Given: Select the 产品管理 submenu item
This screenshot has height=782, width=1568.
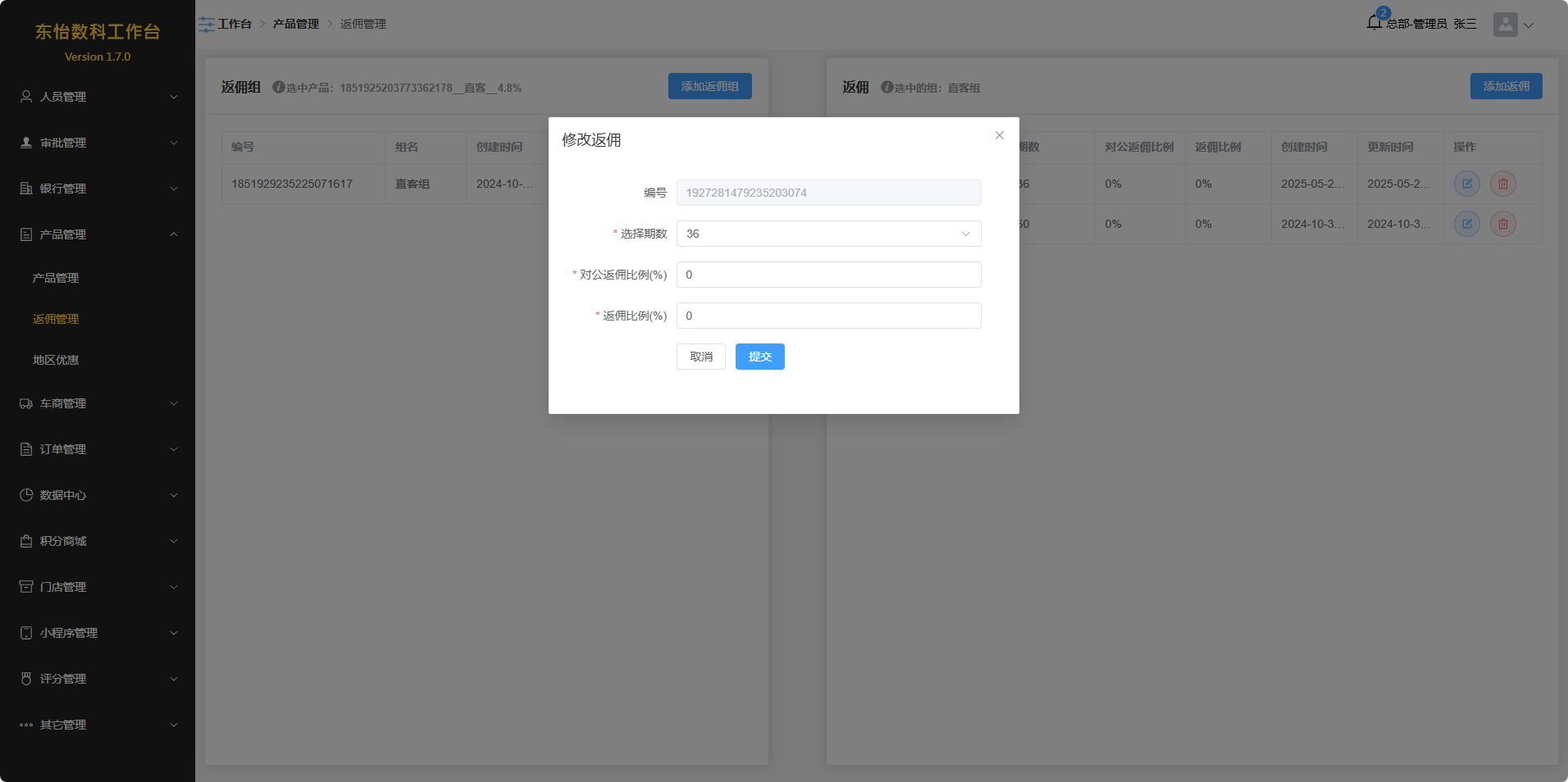Looking at the screenshot, I should (x=56, y=278).
